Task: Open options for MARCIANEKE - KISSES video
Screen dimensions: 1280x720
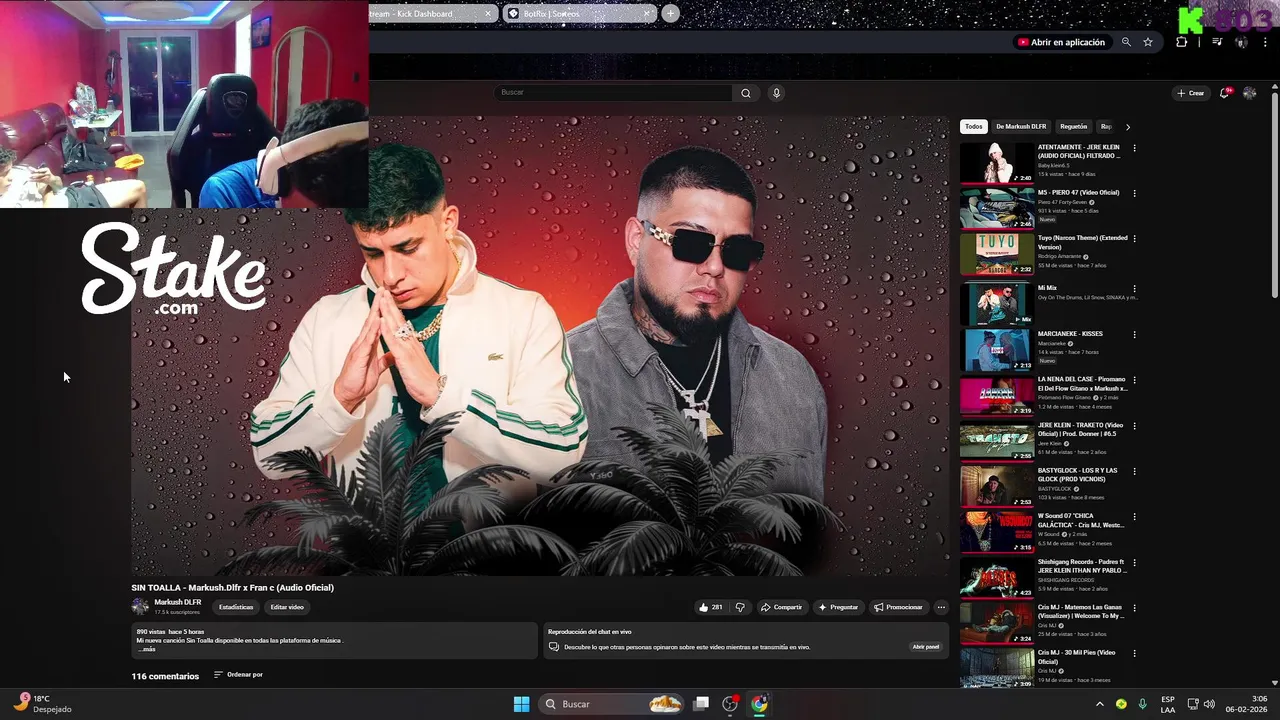Action: [x=1134, y=334]
